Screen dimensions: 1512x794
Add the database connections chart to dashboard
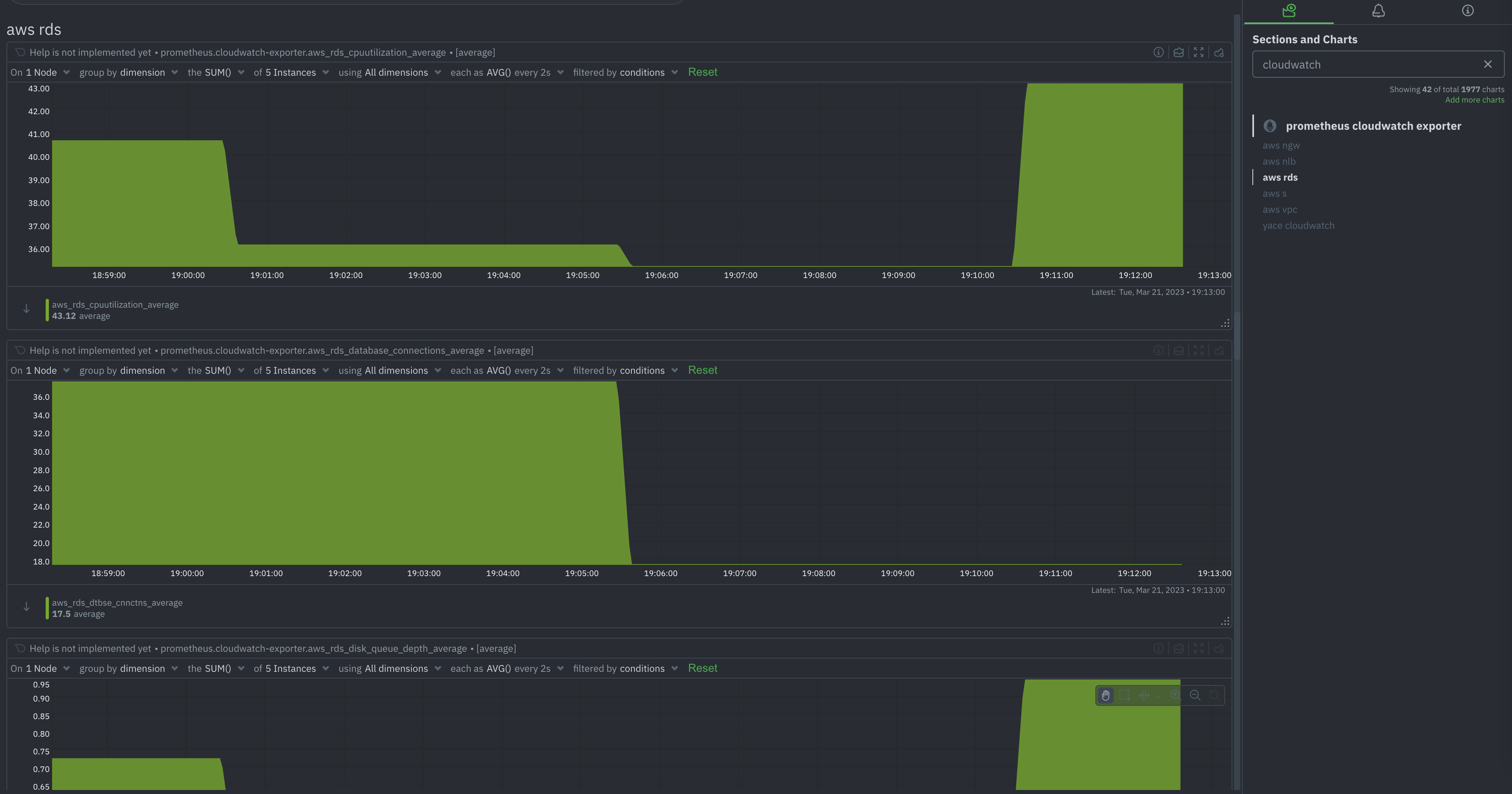click(1218, 350)
